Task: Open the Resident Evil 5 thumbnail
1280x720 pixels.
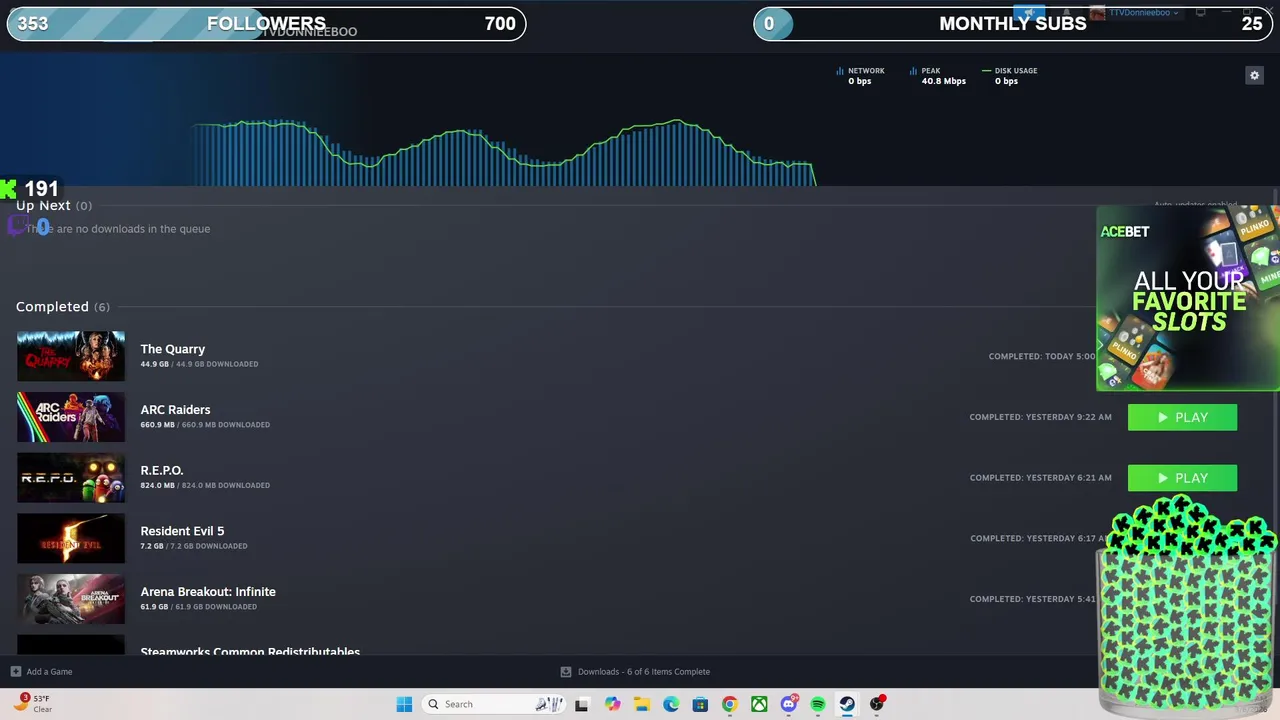Action: [x=71, y=538]
